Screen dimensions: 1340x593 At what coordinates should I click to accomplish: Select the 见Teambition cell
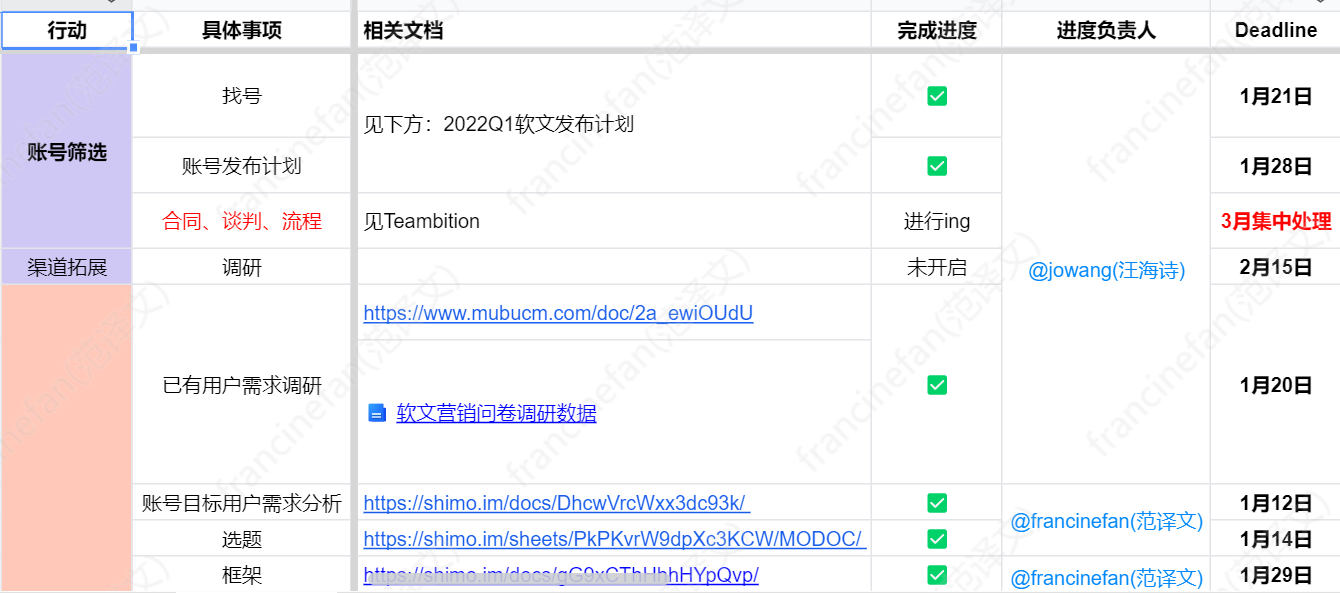coord(613,221)
